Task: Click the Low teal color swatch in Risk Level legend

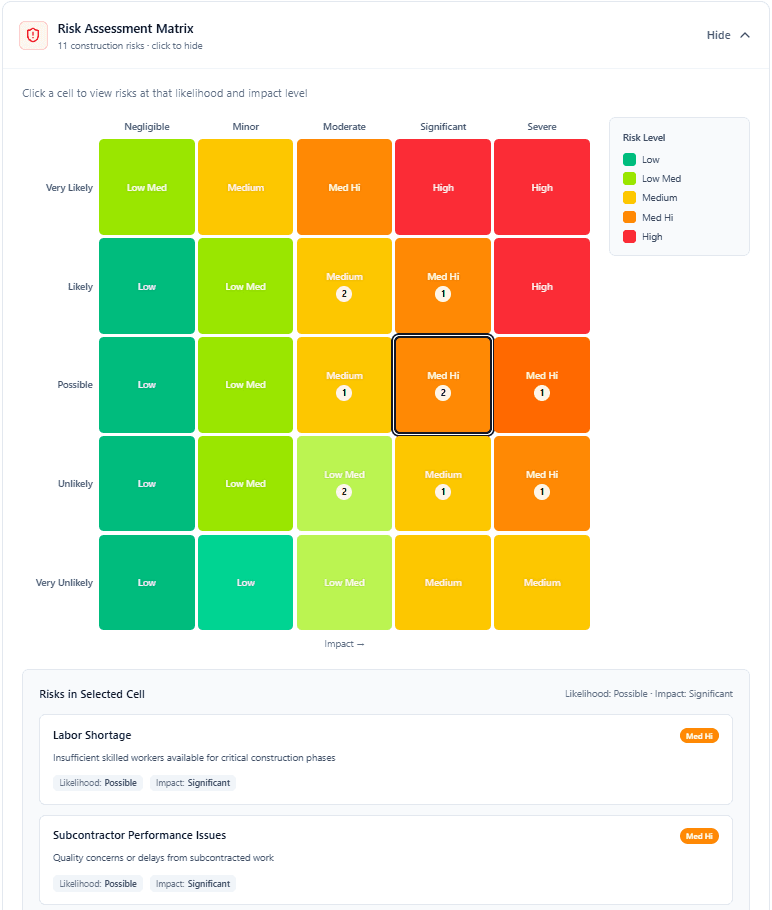Action: 627,159
